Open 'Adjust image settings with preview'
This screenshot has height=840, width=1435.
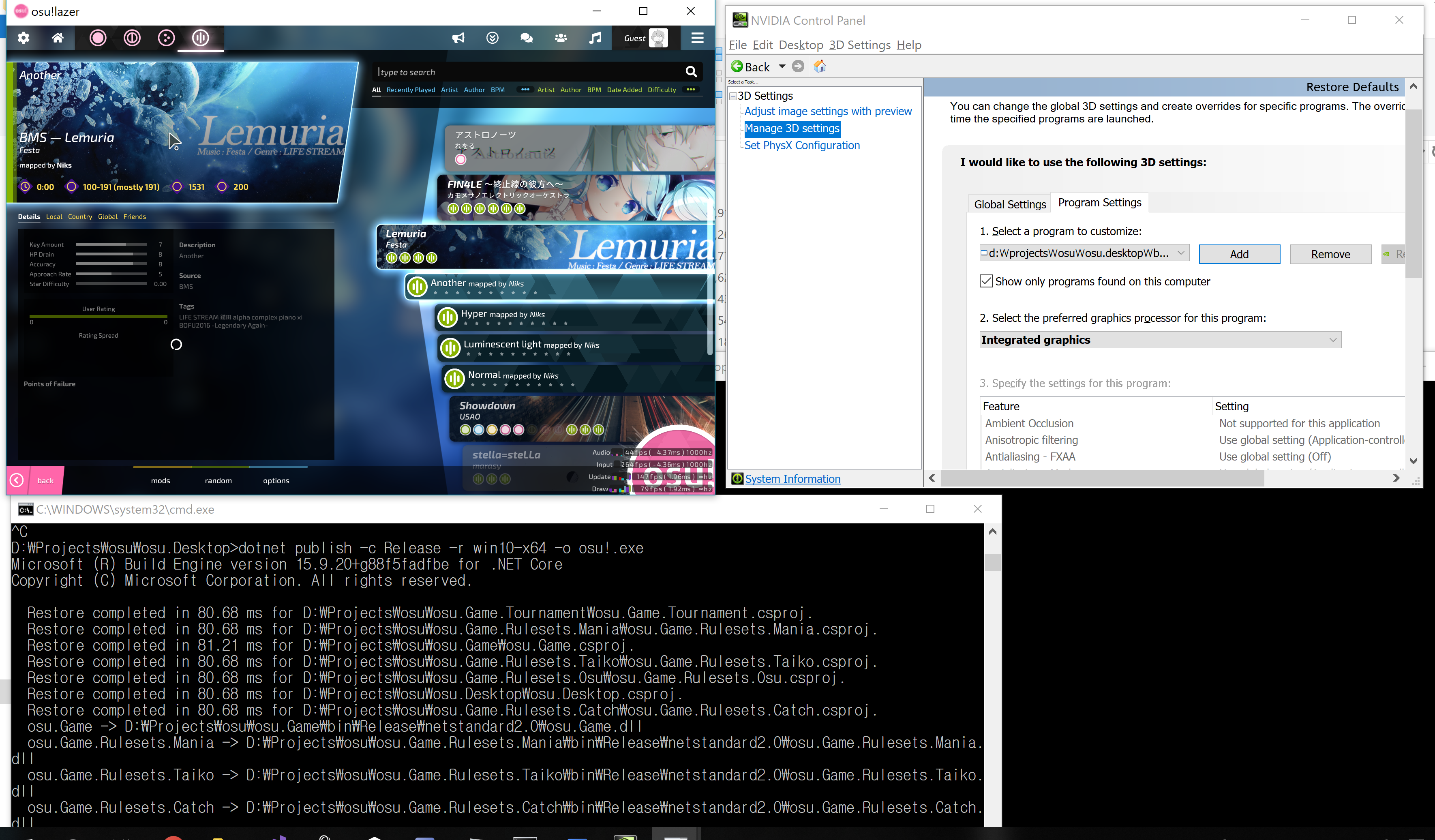pyautogui.click(x=828, y=111)
